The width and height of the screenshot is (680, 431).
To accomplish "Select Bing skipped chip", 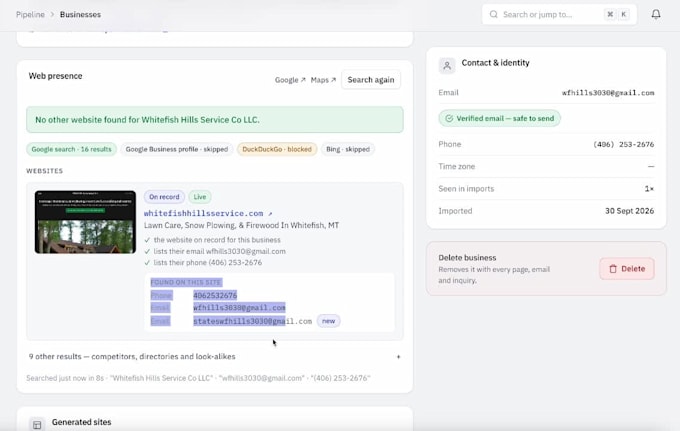I will (348, 149).
